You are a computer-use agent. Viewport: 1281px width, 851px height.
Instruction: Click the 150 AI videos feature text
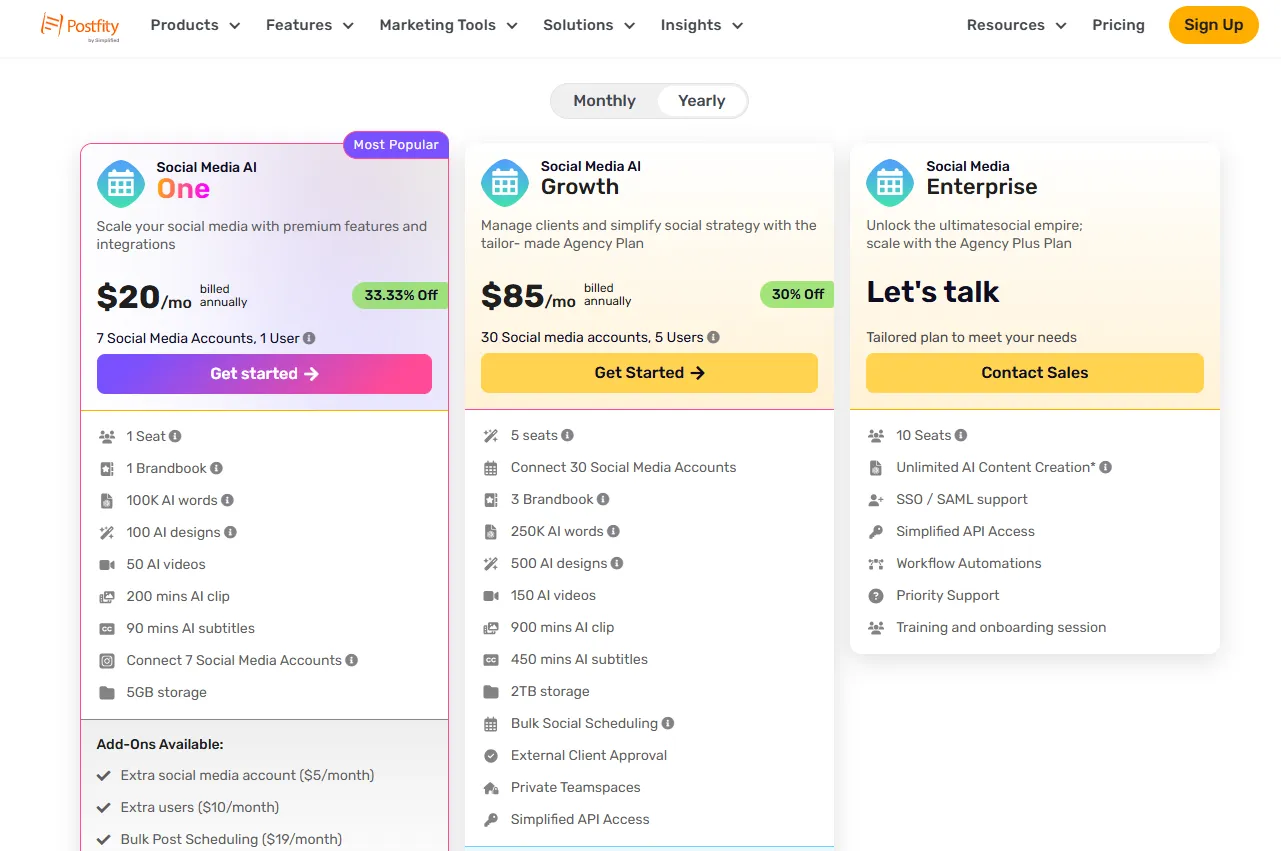click(553, 595)
